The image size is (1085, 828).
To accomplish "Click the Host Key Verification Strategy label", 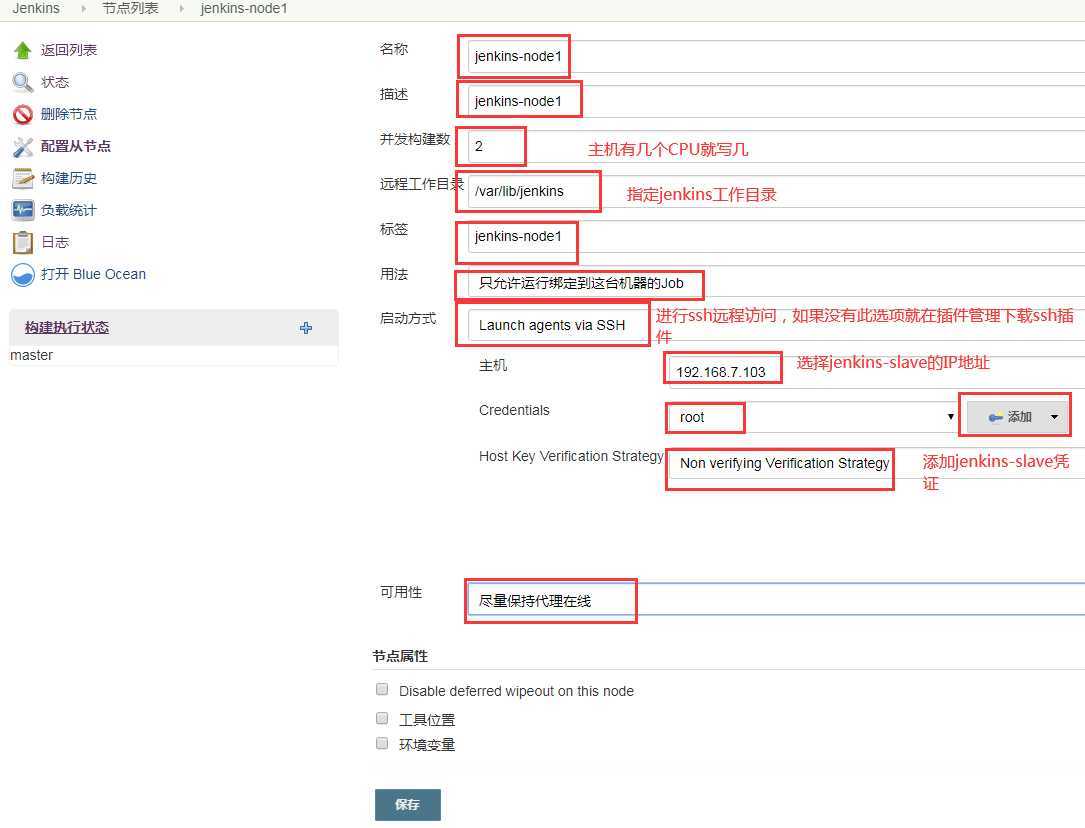I will pyautogui.click(x=571, y=457).
